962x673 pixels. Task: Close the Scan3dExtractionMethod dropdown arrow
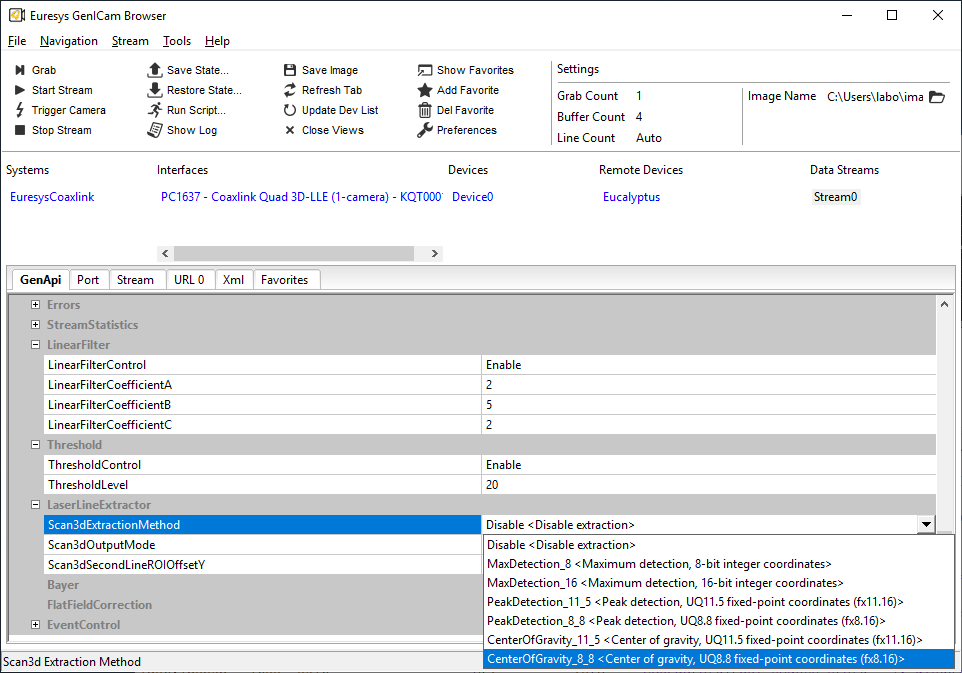click(x=926, y=525)
